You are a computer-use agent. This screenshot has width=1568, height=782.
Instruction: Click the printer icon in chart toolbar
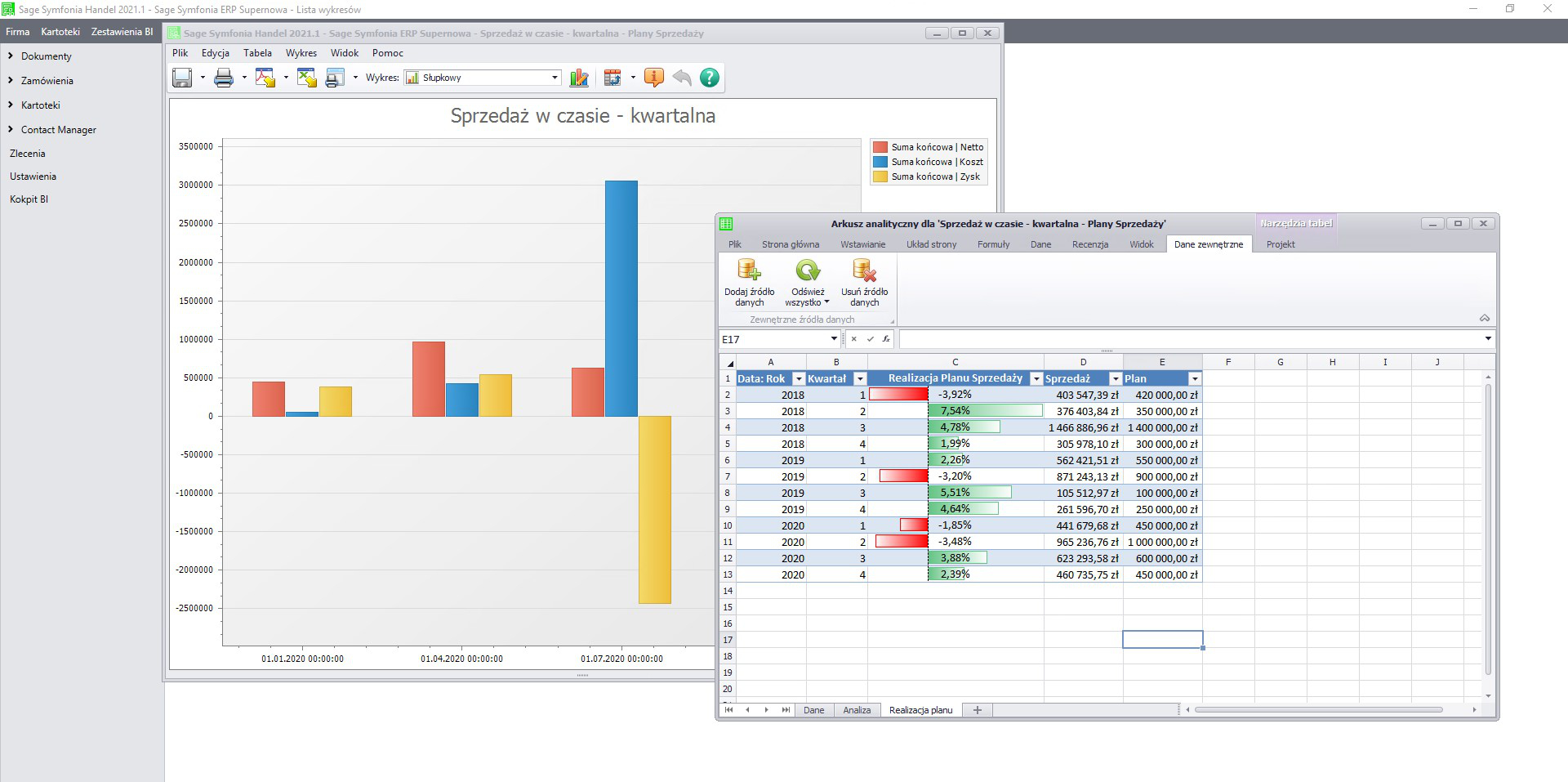(223, 78)
